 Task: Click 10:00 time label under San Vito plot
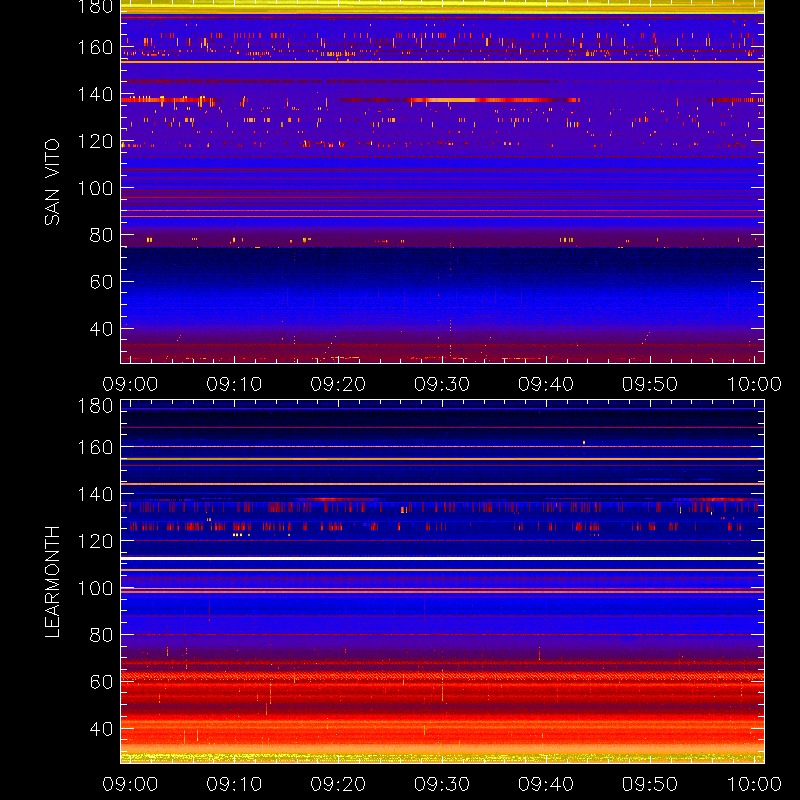pyautogui.click(x=754, y=384)
